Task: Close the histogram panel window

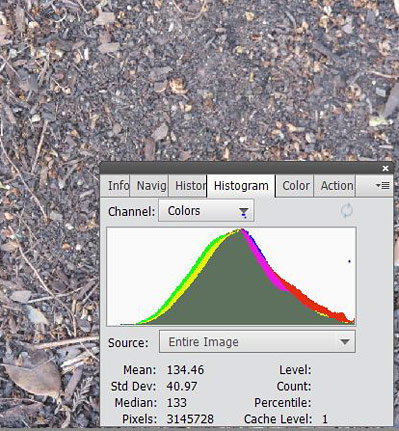Action: 385,169
